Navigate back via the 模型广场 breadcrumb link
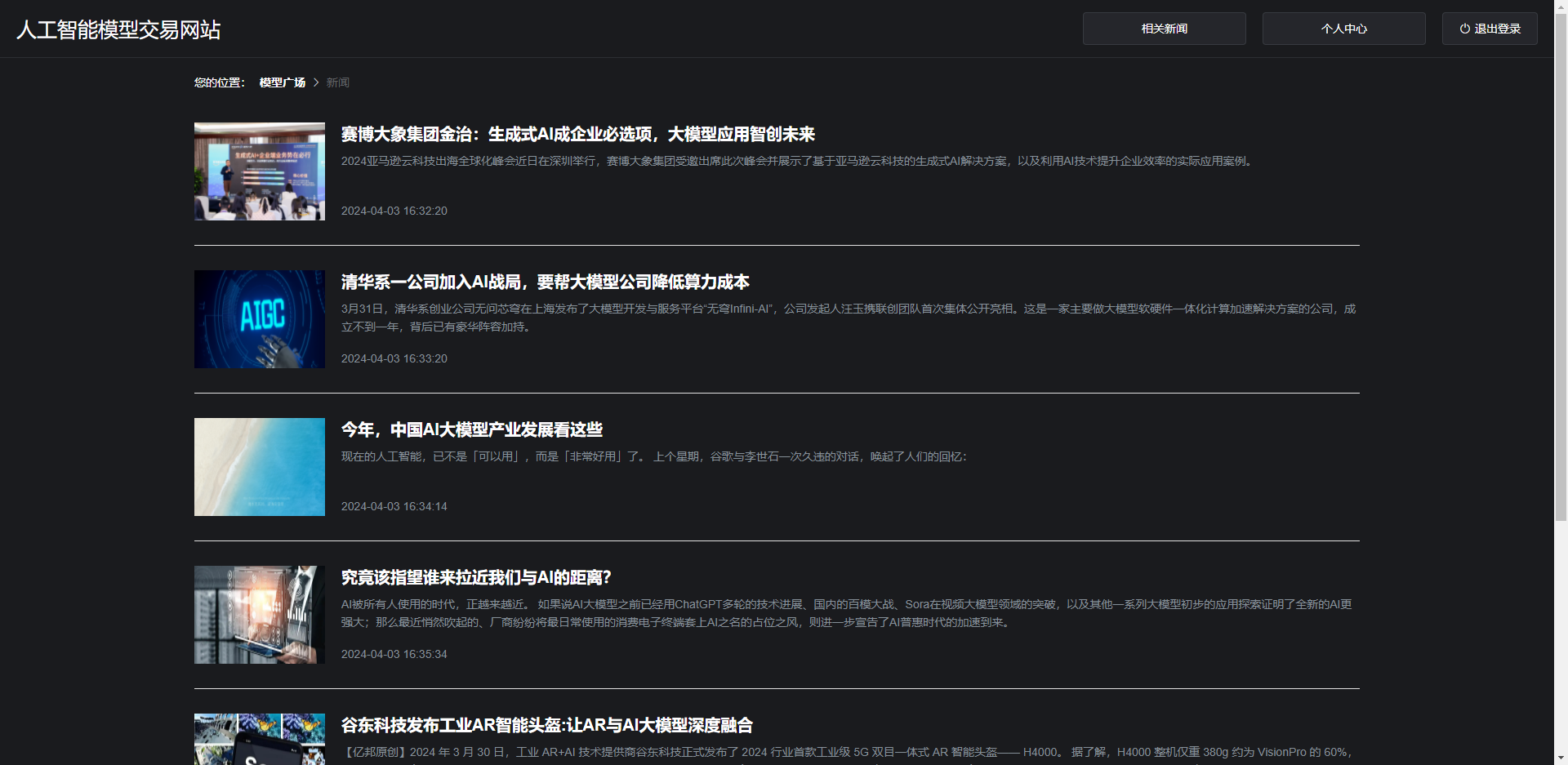The width and height of the screenshot is (1568, 765). click(x=281, y=82)
